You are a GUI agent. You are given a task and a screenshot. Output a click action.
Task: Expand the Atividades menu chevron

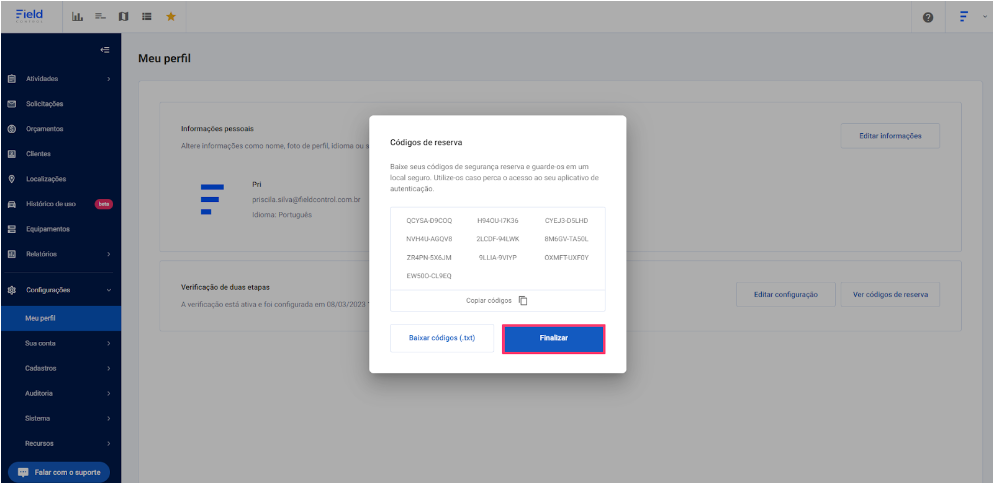(x=109, y=79)
